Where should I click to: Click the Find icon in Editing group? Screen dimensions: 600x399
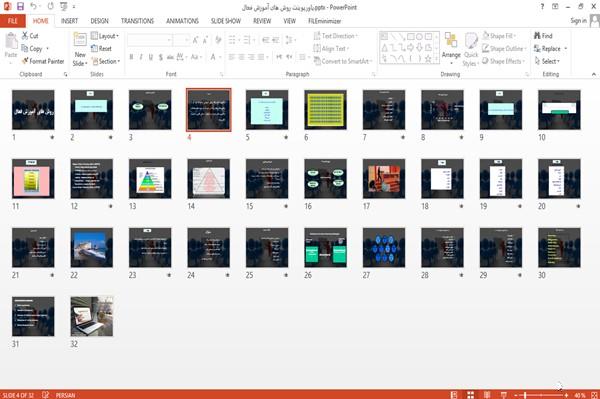pos(537,36)
